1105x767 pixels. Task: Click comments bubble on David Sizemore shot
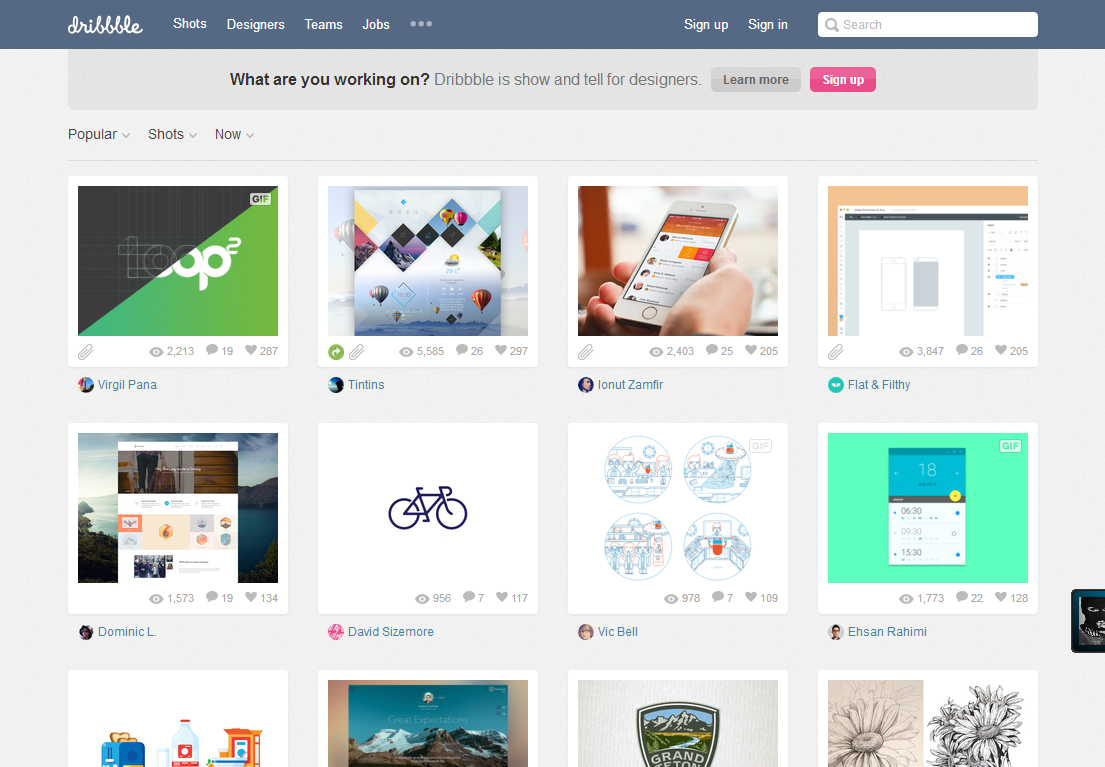point(469,596)
